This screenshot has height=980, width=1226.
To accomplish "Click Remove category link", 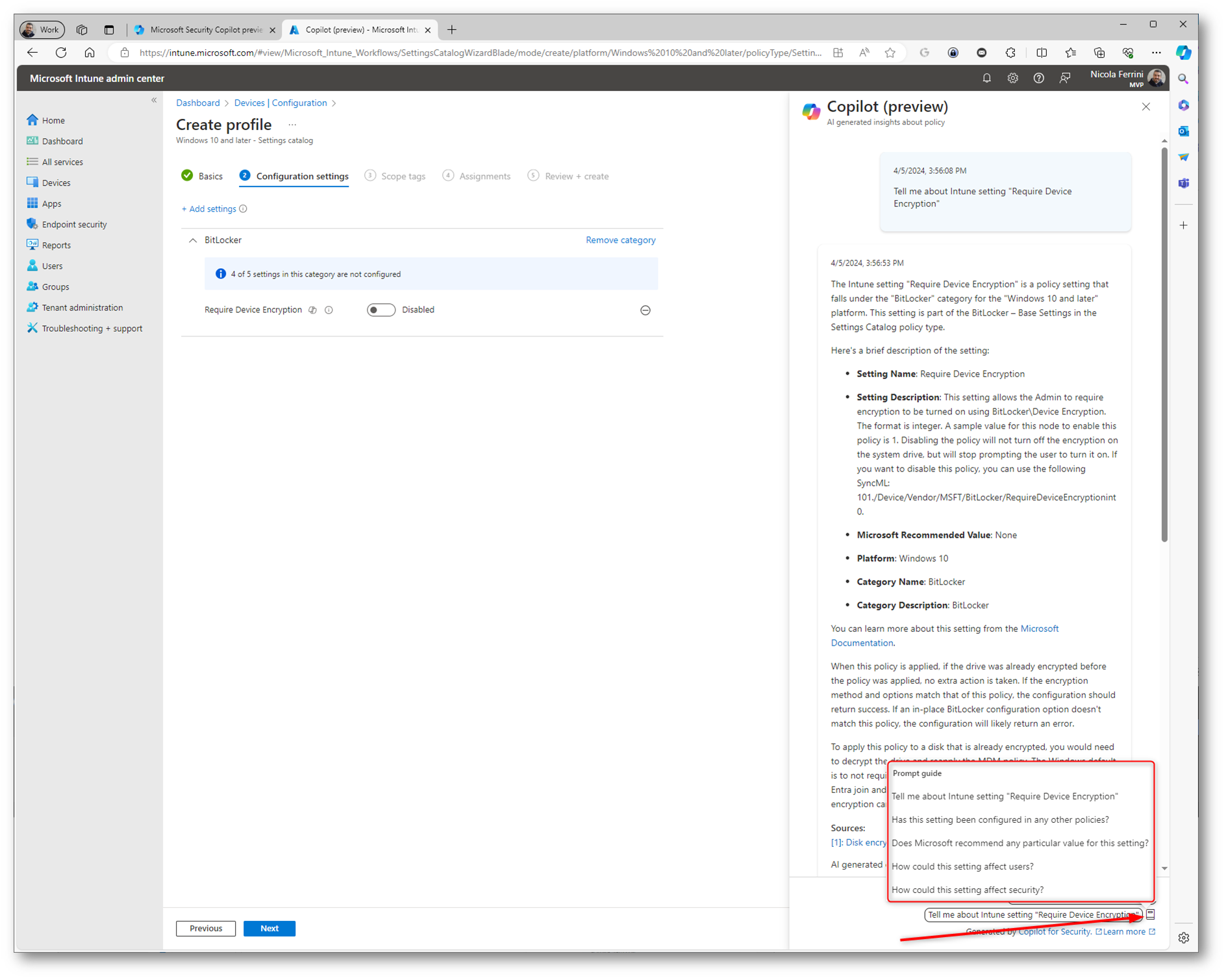I will [x=620, y=240].
